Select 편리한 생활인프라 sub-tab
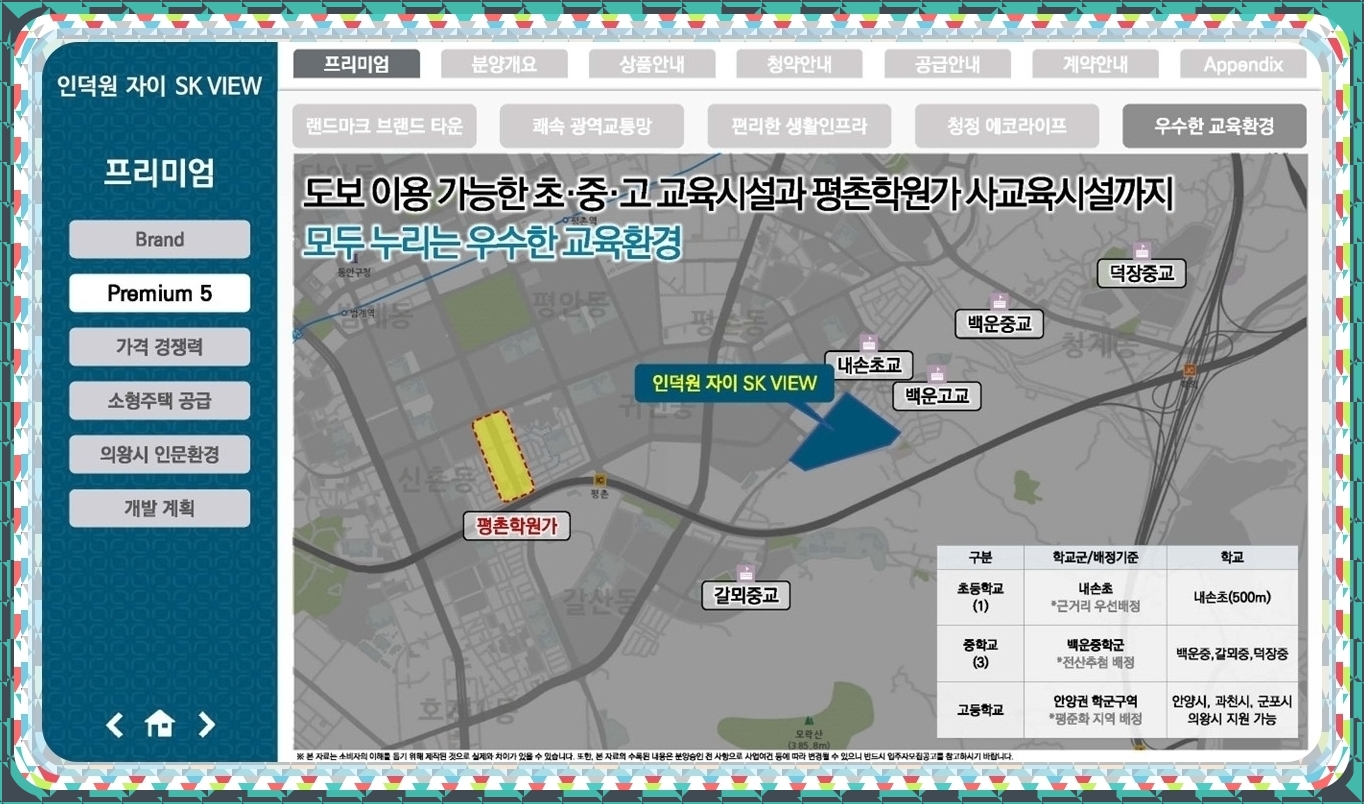 pyautogui.click(x=799, y=126)
